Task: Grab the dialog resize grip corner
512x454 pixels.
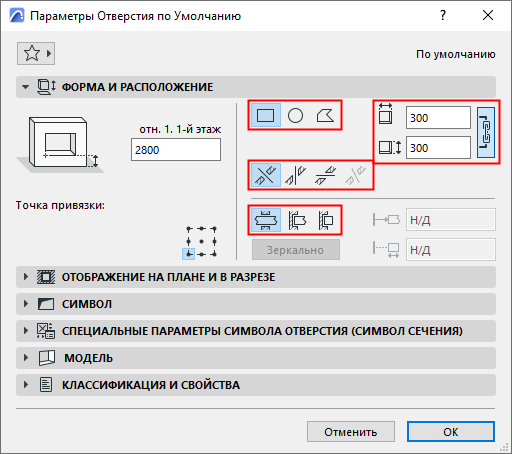Action: click(505, 447)
